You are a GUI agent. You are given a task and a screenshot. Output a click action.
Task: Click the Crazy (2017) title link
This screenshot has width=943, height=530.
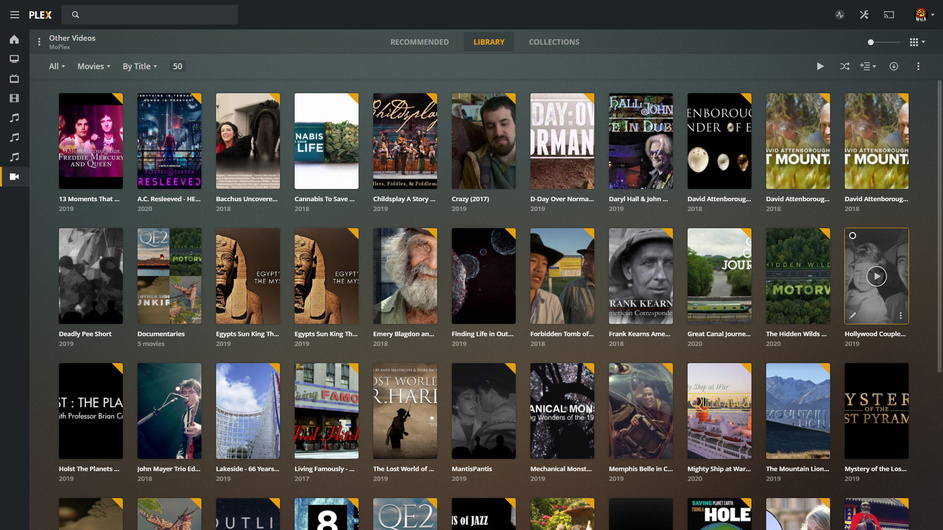pos(470,199)
